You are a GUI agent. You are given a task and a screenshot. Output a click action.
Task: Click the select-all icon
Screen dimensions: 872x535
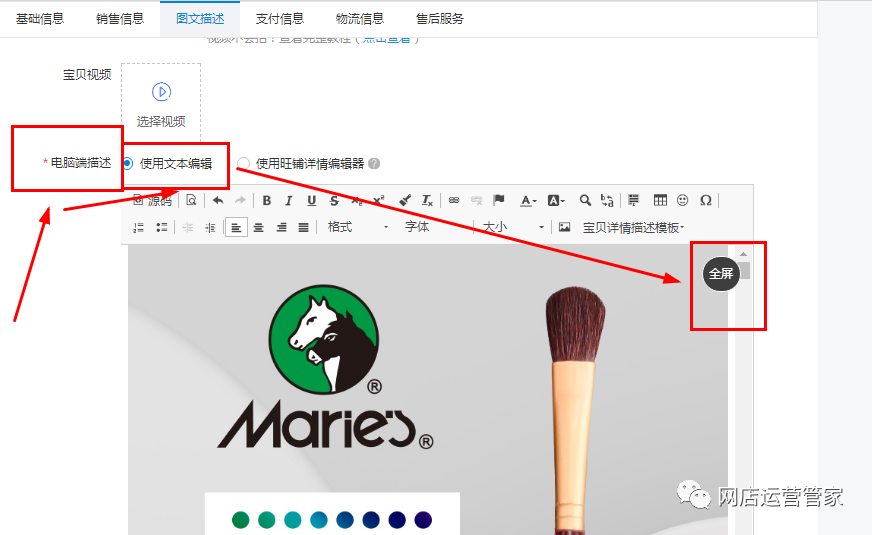633,200
